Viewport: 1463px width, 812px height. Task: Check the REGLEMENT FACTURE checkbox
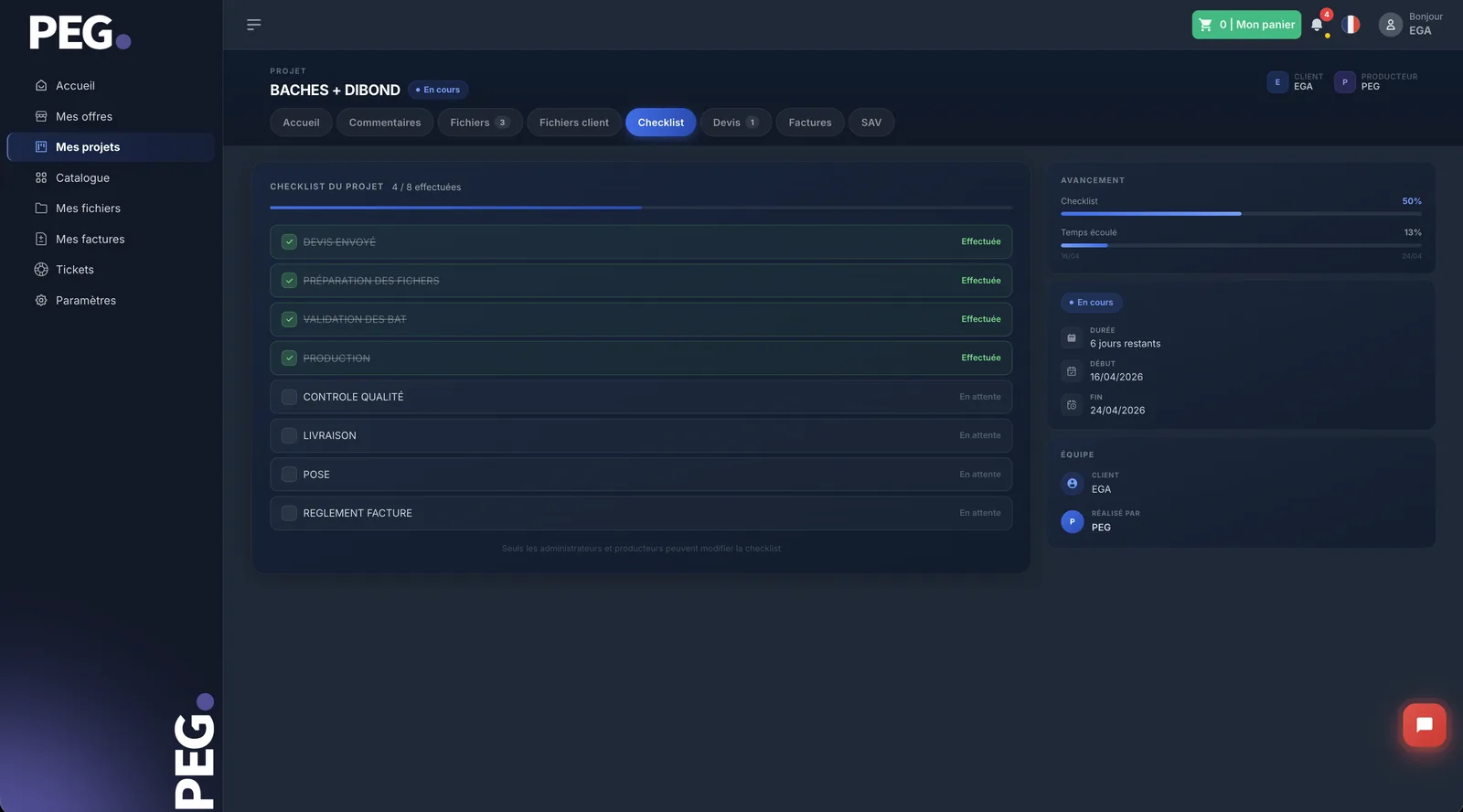289,513
